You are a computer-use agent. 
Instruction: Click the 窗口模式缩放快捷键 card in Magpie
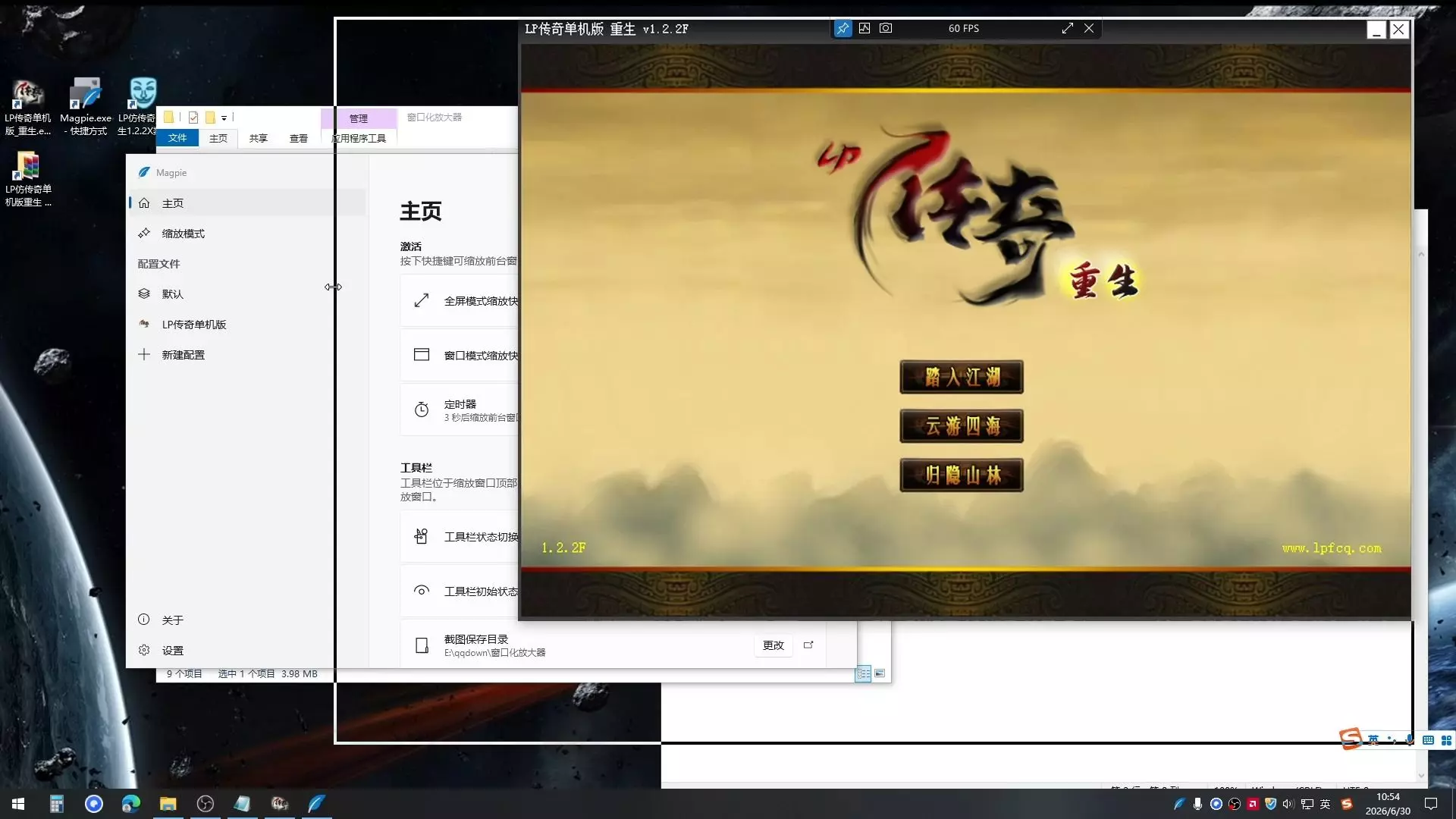(460, 355)
